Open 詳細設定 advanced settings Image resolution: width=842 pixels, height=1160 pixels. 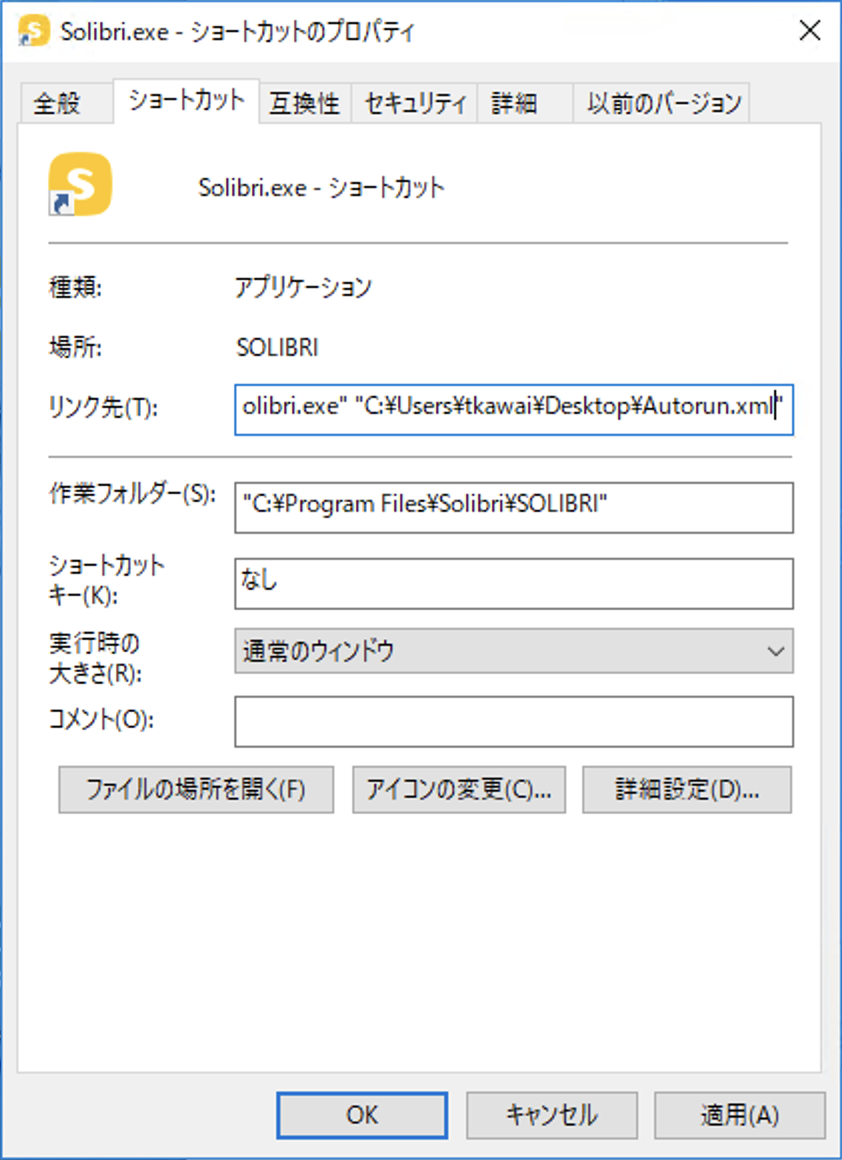point(687,789)
